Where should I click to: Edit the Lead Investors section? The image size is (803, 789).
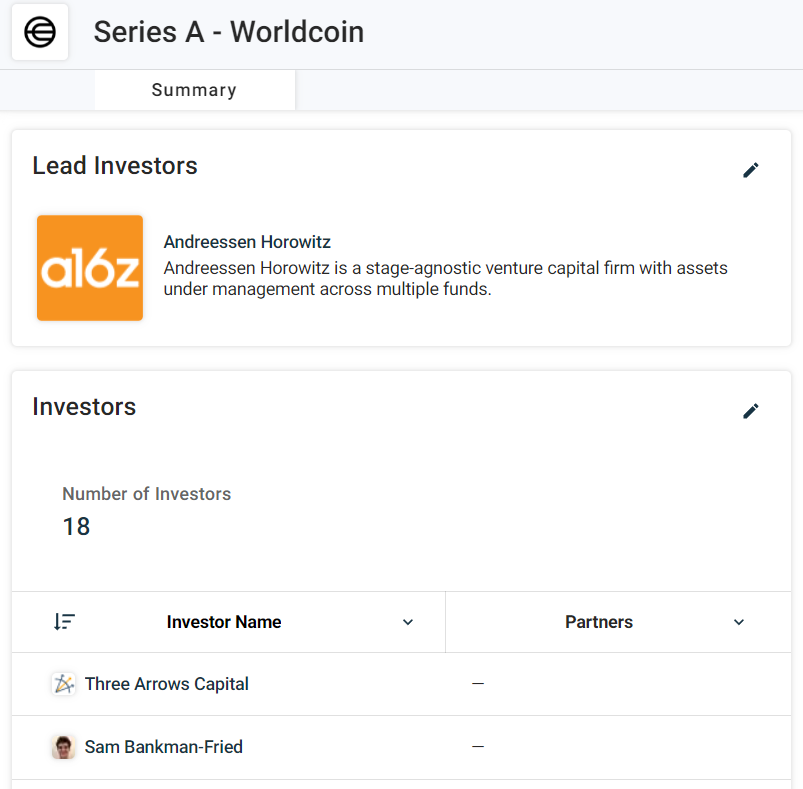tap(751, 170)
